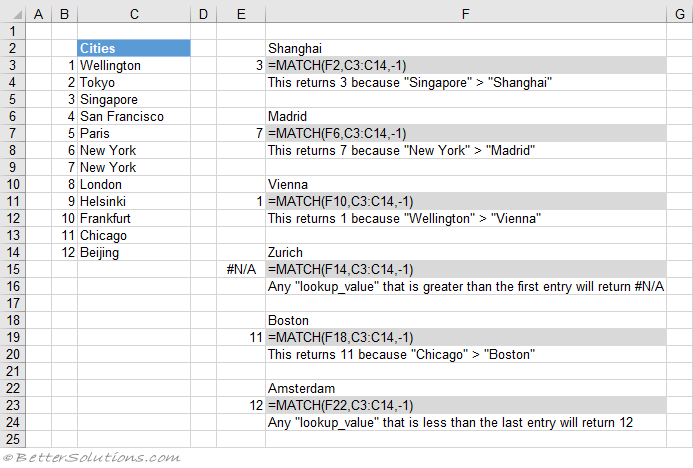
Task: Select the Chicago cell
Action: [134, 236]
